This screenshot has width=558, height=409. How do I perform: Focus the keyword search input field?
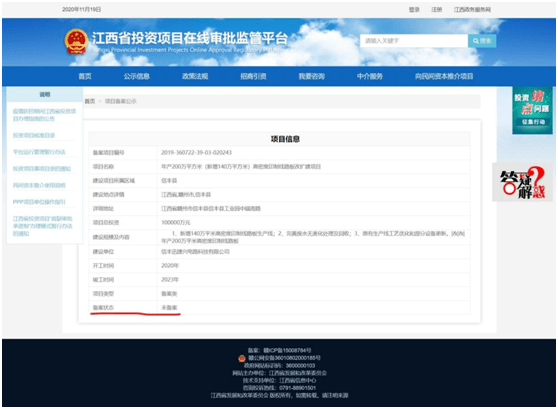click(414, 41)
